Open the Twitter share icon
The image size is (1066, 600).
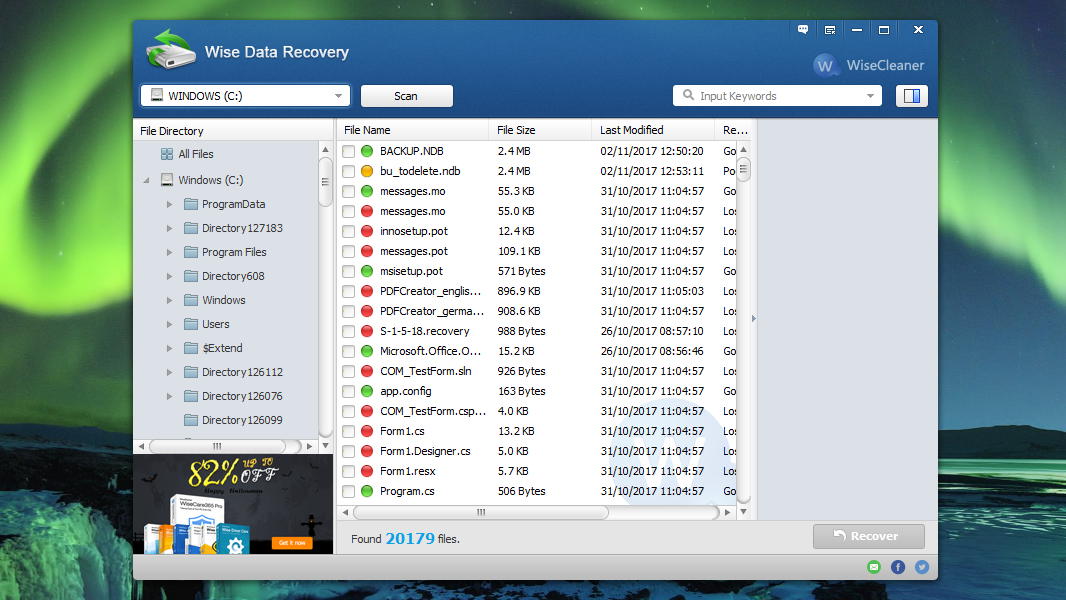point(922,567)
